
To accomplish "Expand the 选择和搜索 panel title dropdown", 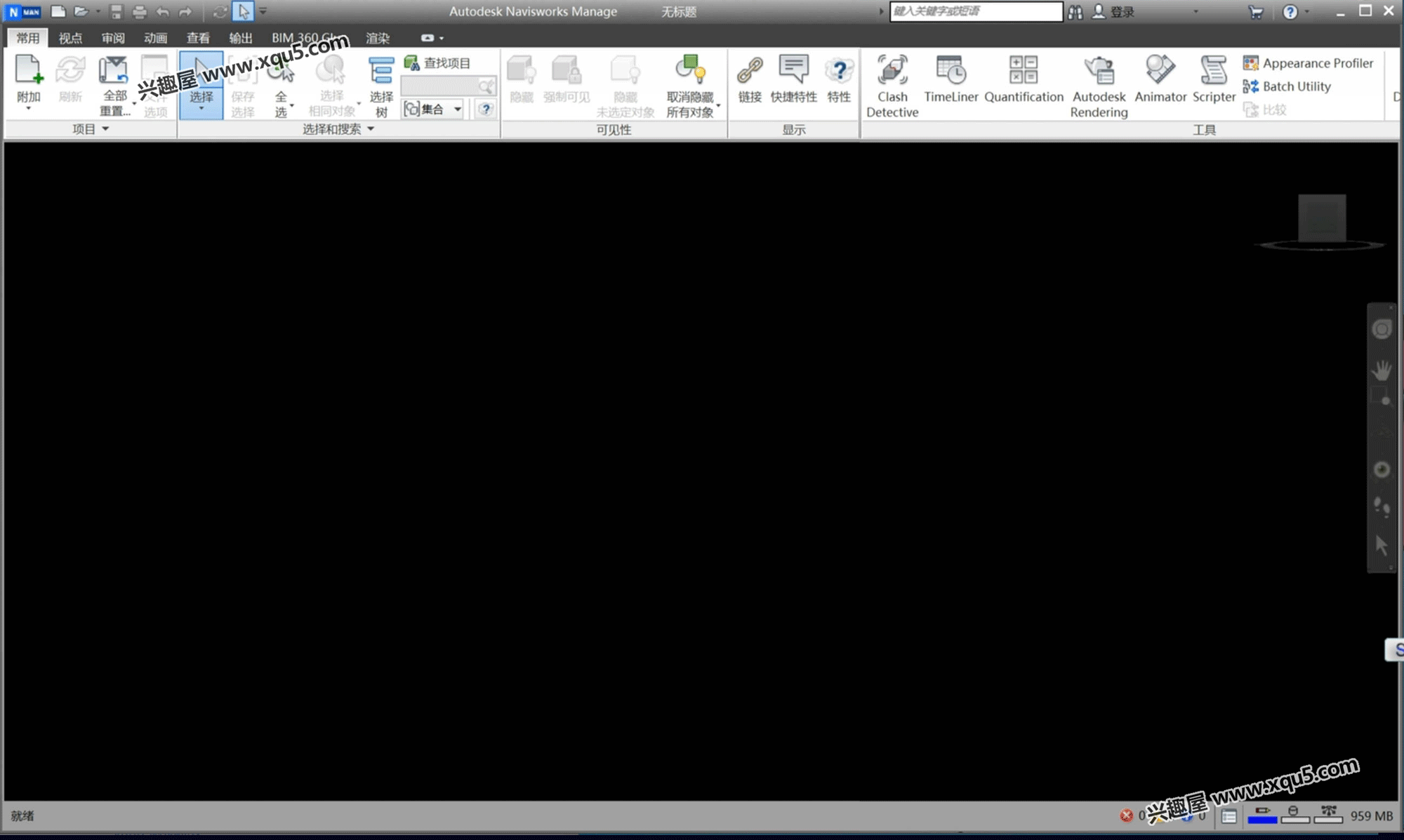I will pyautogui.click(x=338, y=129).
